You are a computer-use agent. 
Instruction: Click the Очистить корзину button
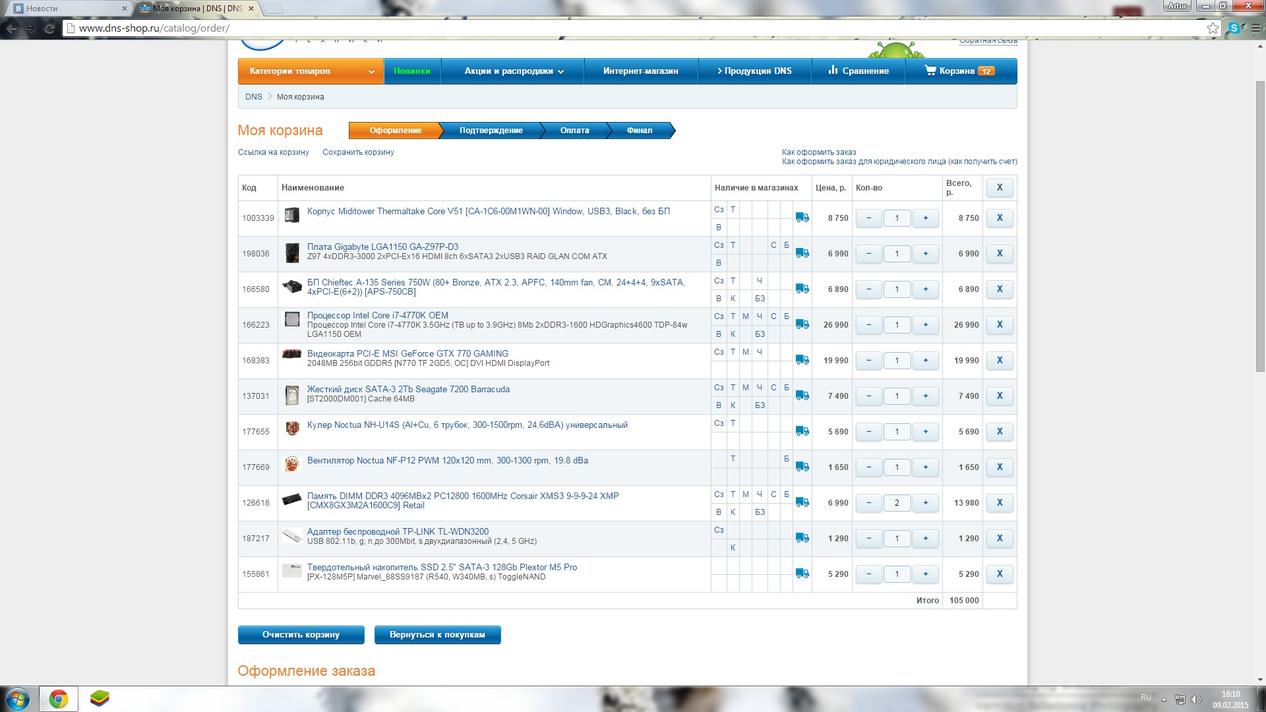point(301,635)
